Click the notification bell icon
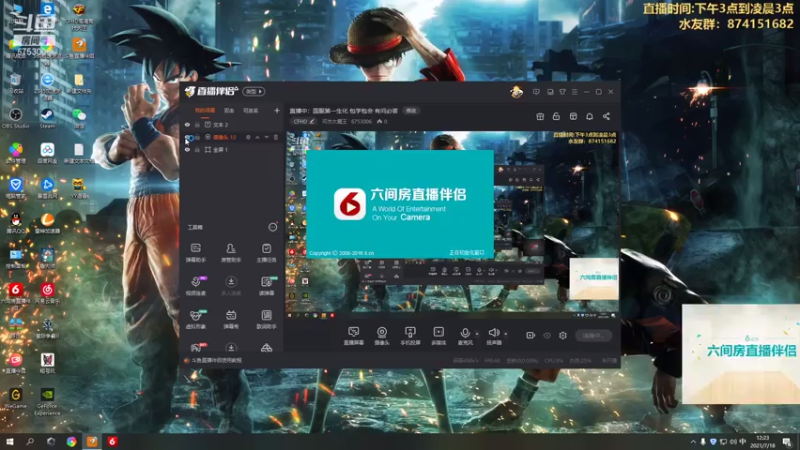 [x=589, y=116]
